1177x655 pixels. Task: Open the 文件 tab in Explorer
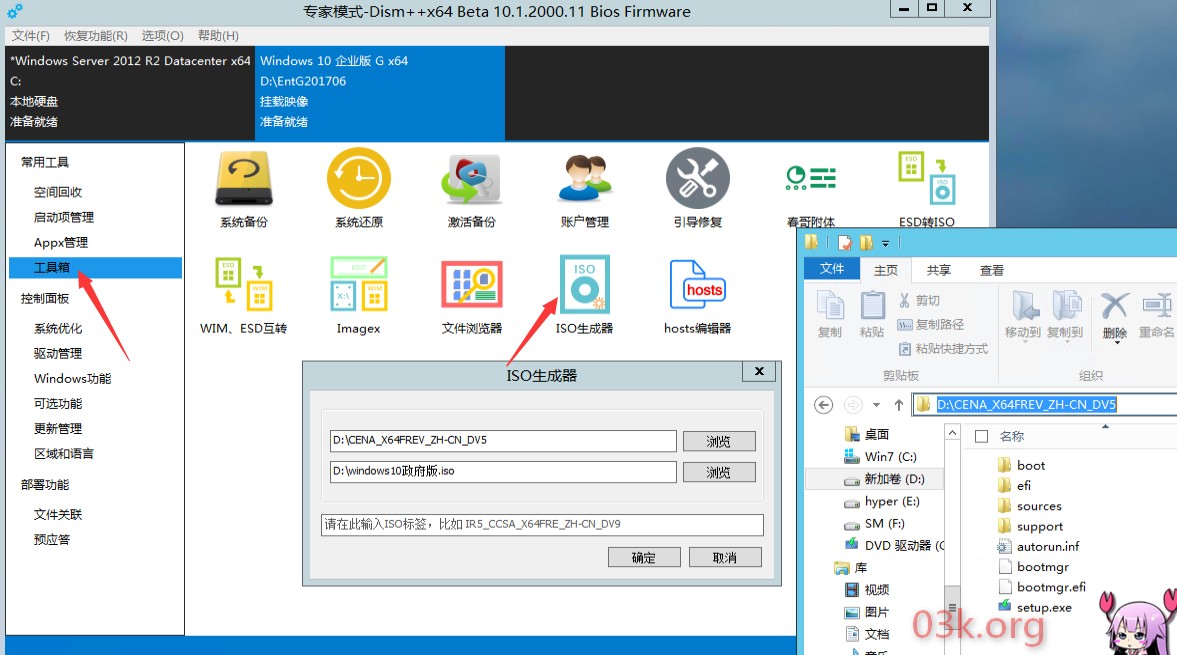tap(832, 269)
